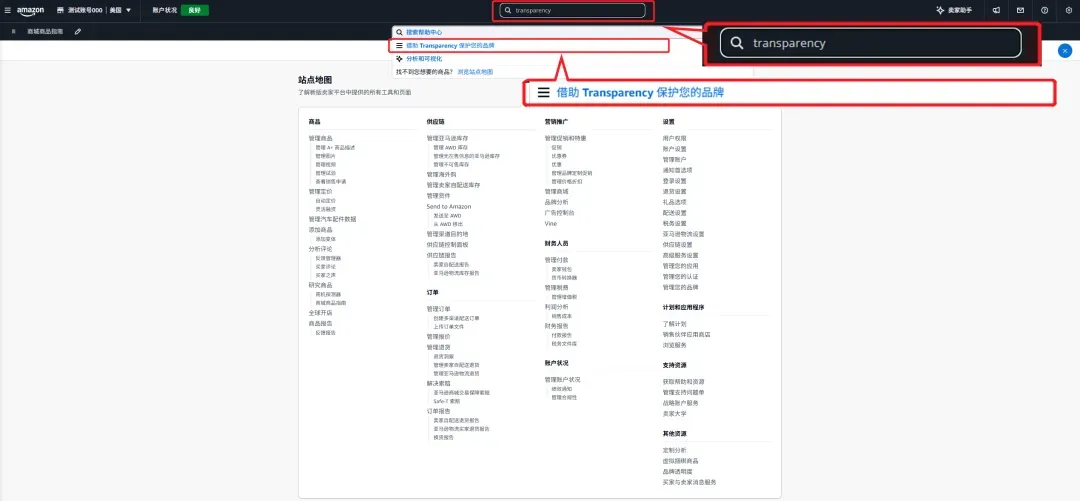
Task: Open the 分析评论 link
Action: click(x=320, y=249)
